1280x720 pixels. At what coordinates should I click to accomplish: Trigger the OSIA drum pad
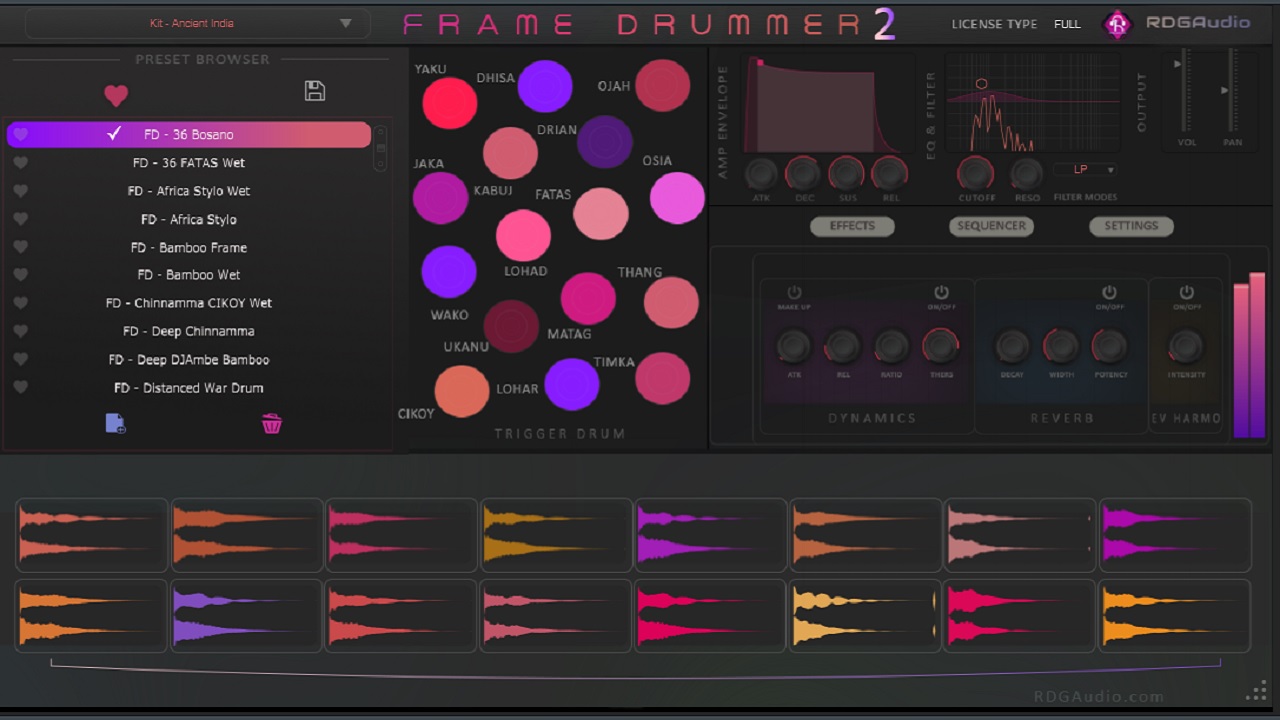point(677,197)
